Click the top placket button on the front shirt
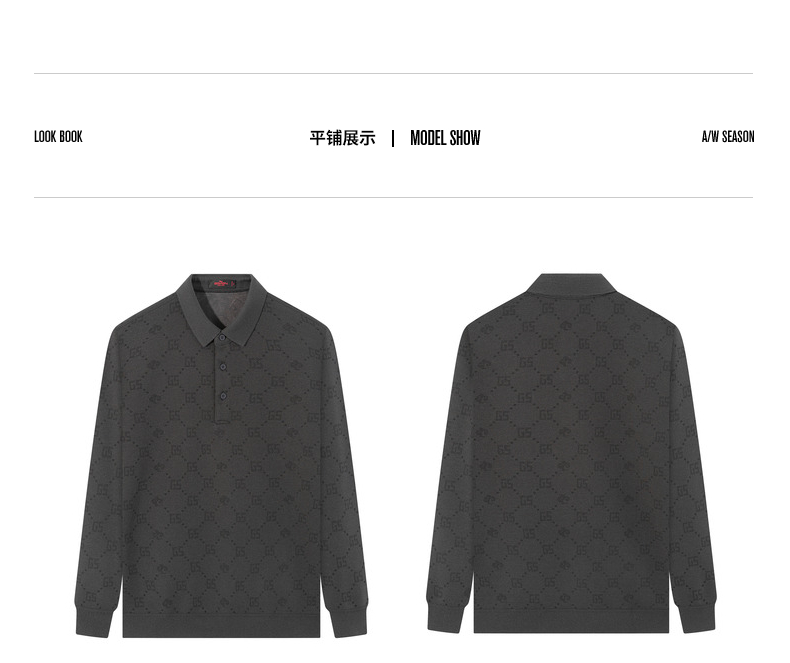Image resolution: width=790 pixels, height=663 pixels. 222,337
